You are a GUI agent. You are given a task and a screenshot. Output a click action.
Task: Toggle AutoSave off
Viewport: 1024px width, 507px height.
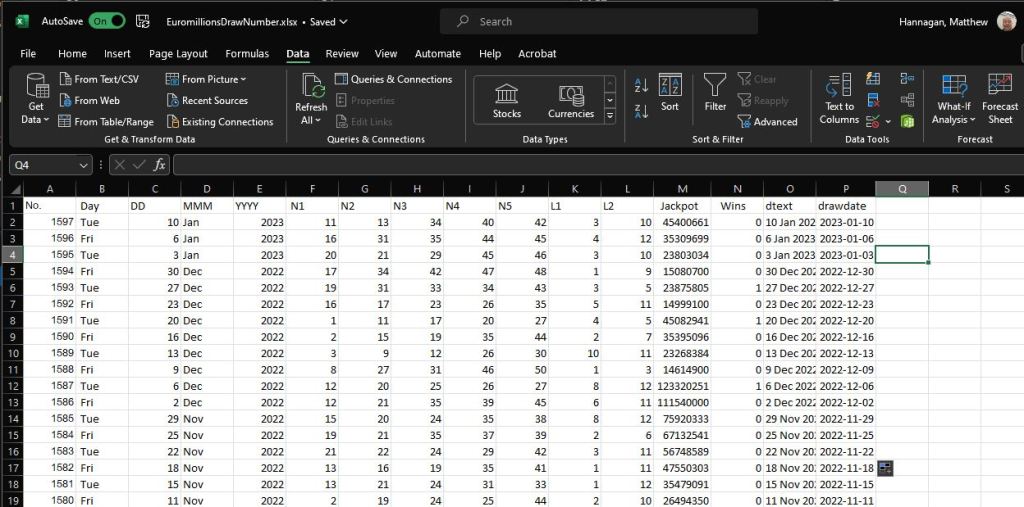pyautogui.click(x=107, y=21)
